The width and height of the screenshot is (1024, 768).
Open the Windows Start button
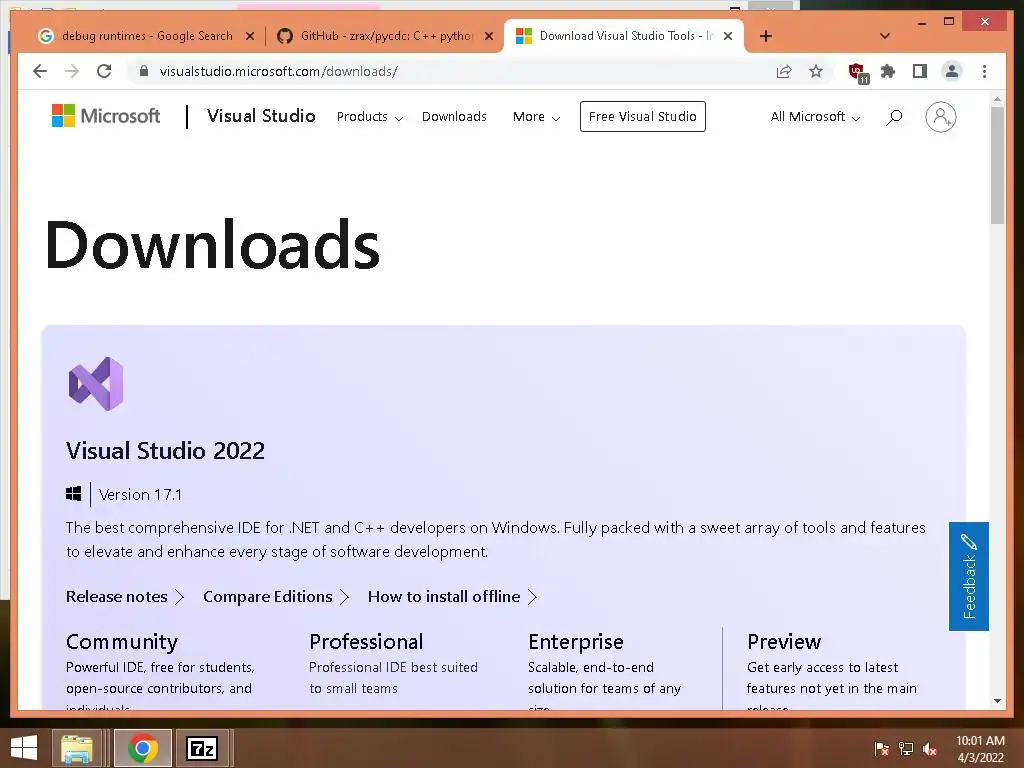point(24,748)
